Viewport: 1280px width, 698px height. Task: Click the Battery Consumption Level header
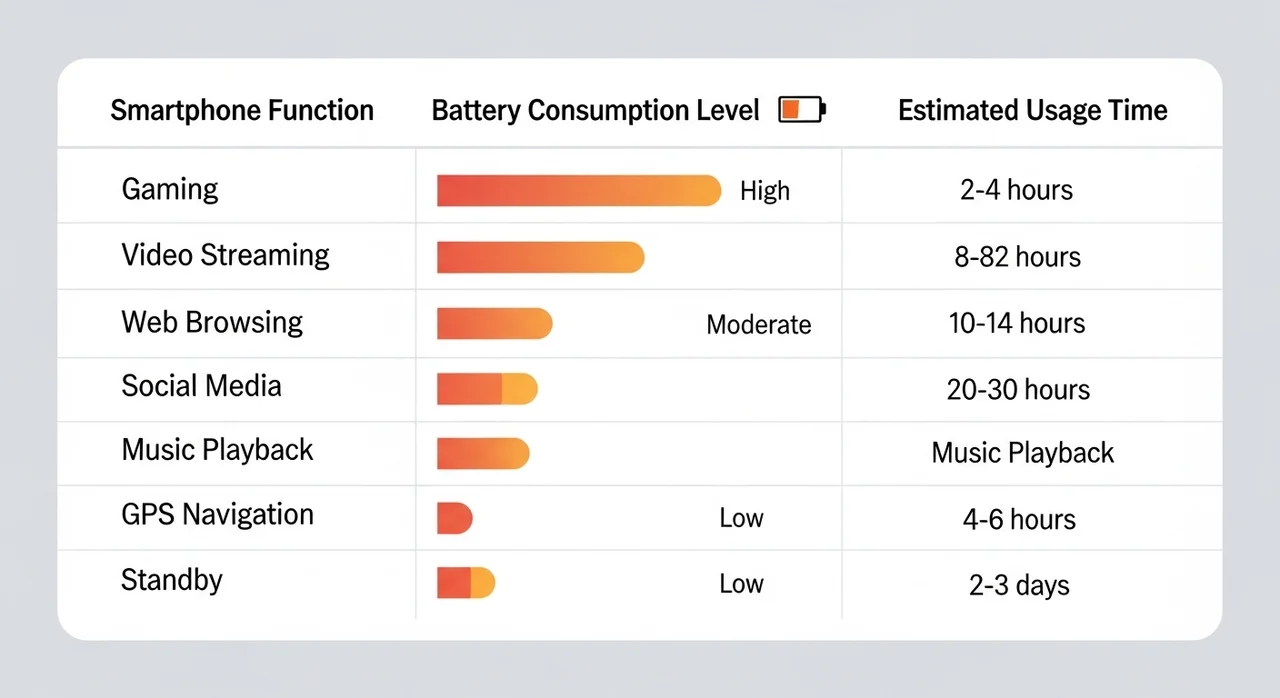[596, 110]
